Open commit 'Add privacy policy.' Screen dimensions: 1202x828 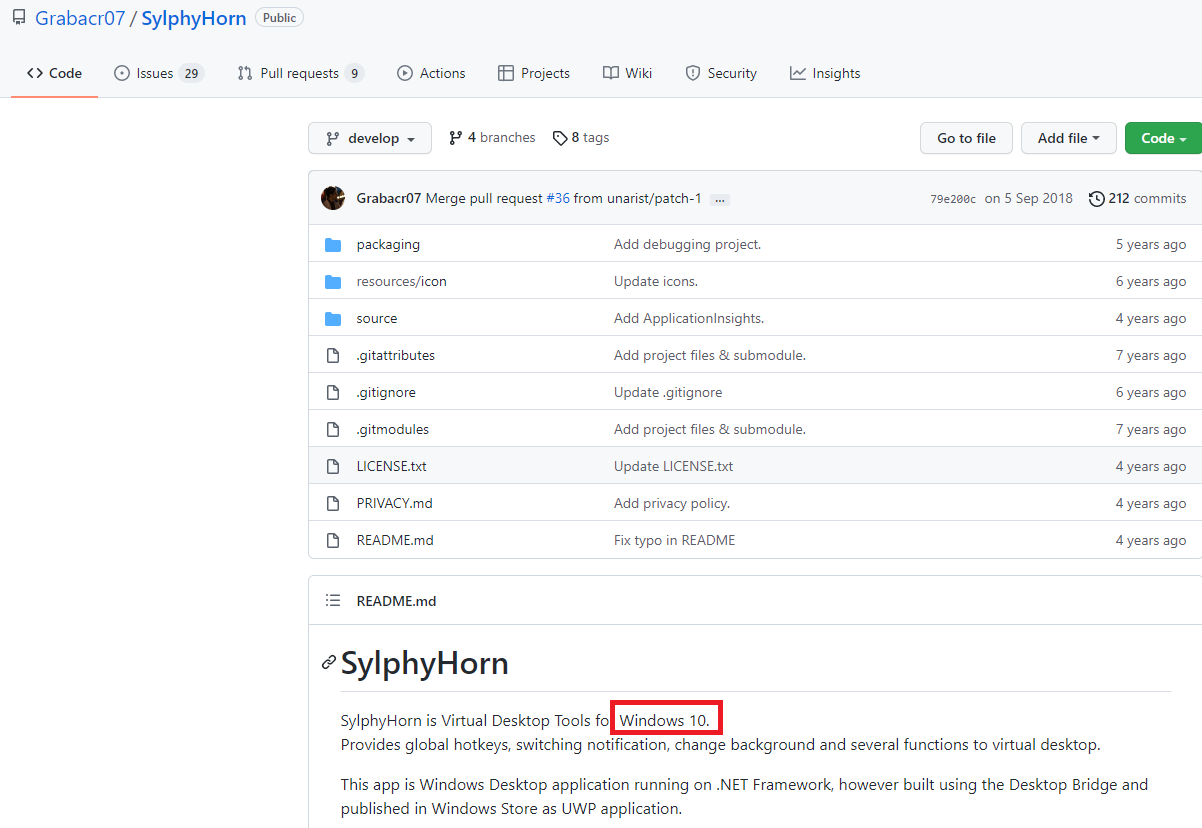(x=672, y=503)
